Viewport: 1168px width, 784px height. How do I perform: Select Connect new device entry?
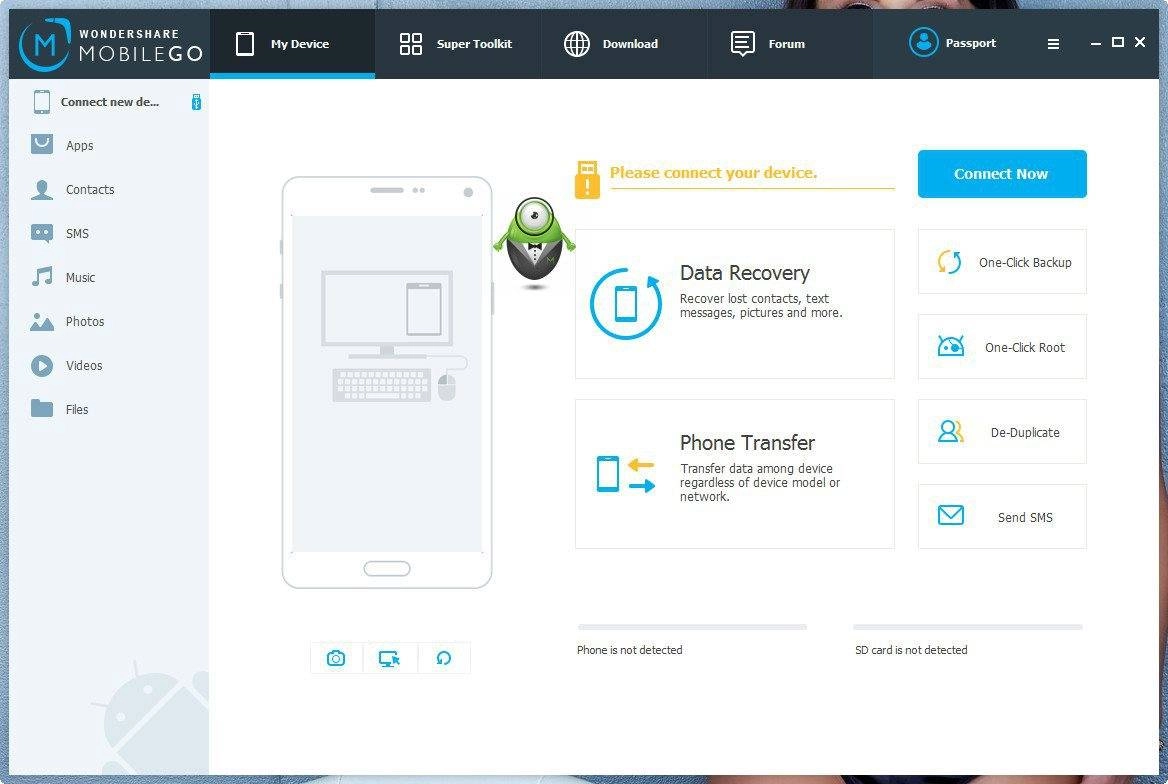(x=109, y=102)
